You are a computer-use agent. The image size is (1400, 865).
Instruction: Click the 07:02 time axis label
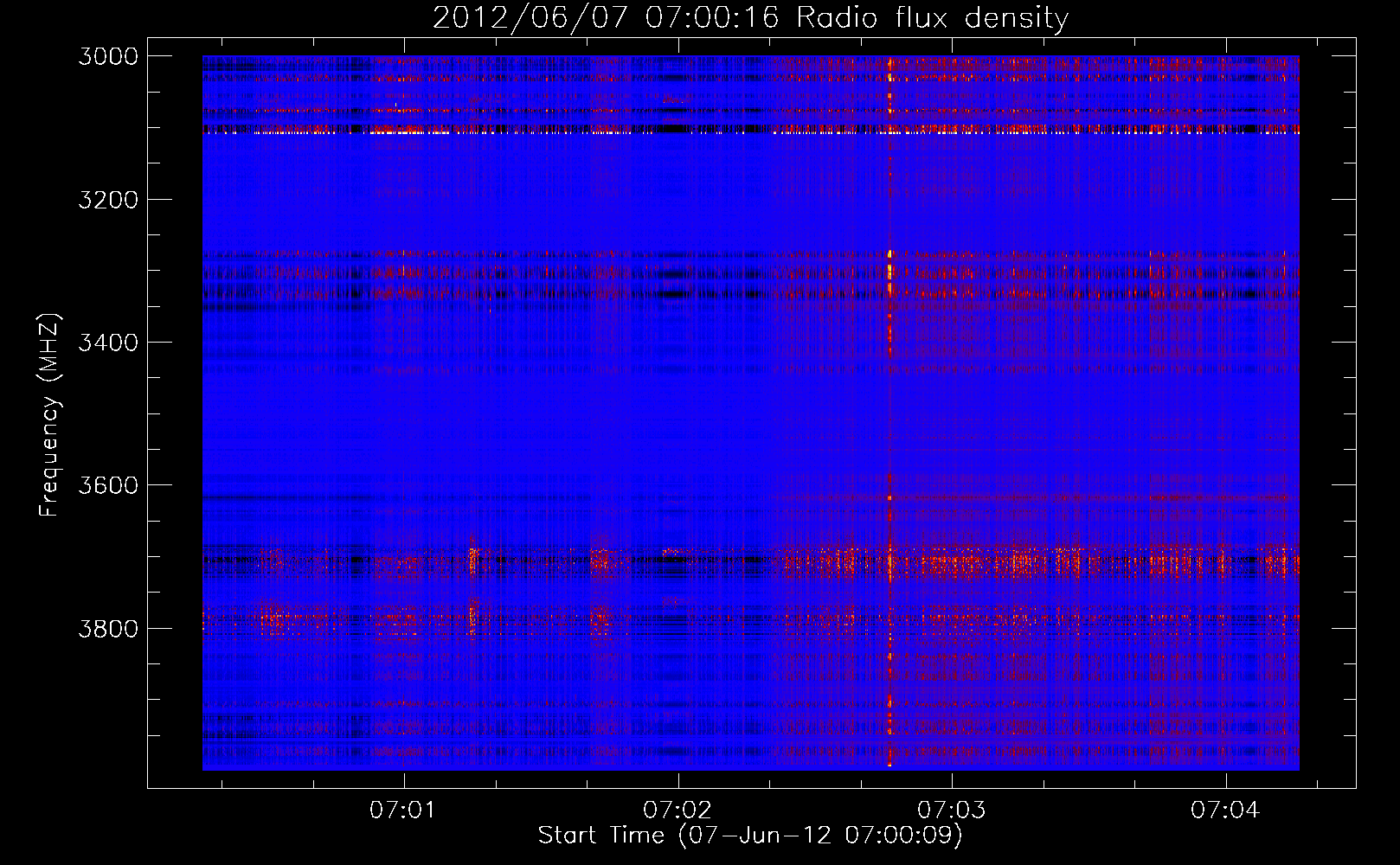[x=676, y=811]
